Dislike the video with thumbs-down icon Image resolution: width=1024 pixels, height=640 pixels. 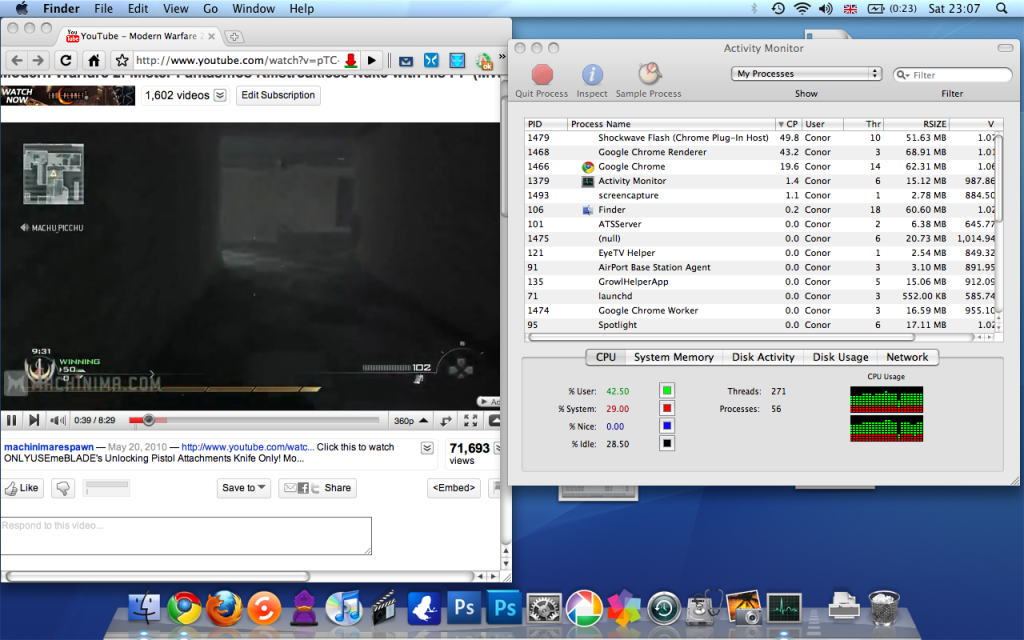coord(63,488)
